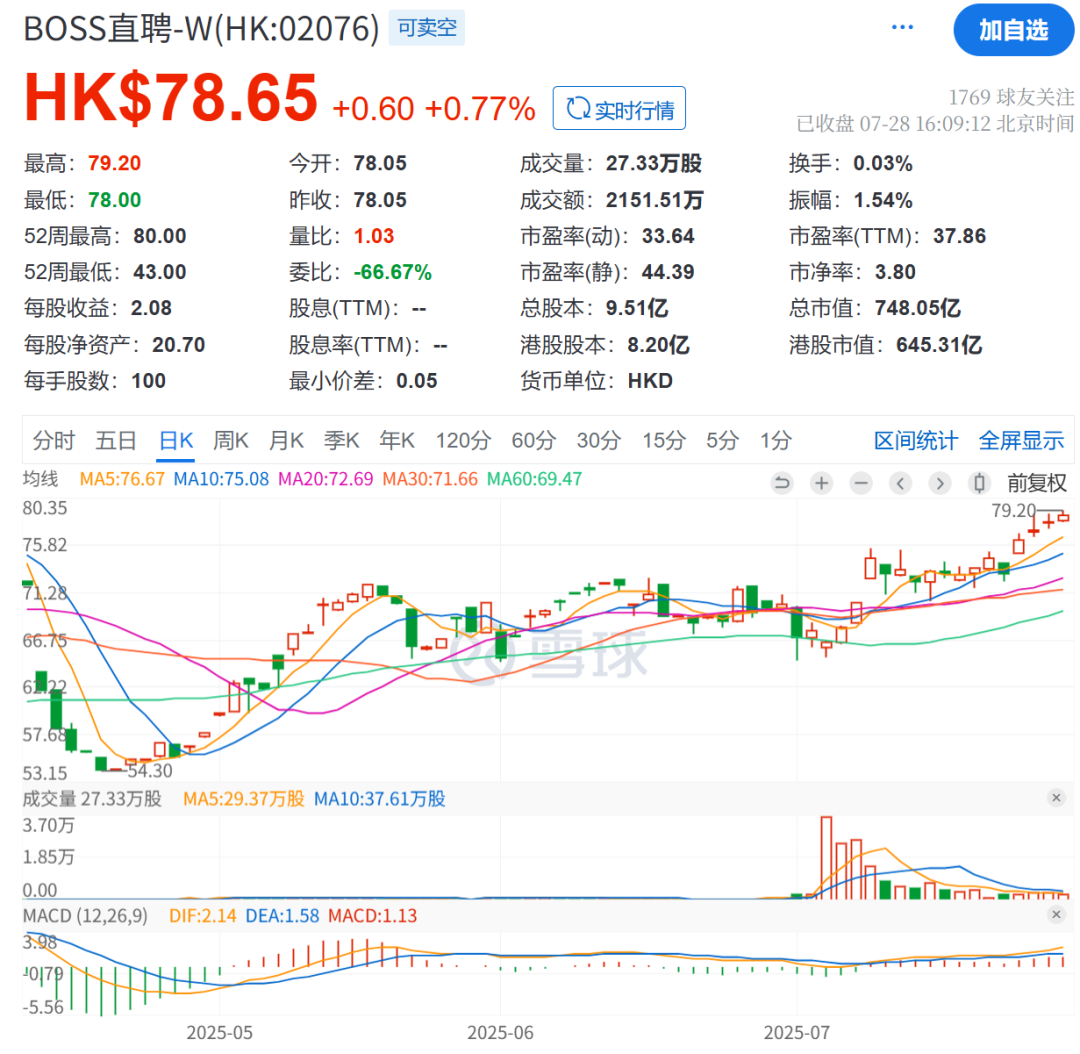
Task: Click the 2025-06 date axis label
Action: pyautogui.click(x=500, y=1033)
